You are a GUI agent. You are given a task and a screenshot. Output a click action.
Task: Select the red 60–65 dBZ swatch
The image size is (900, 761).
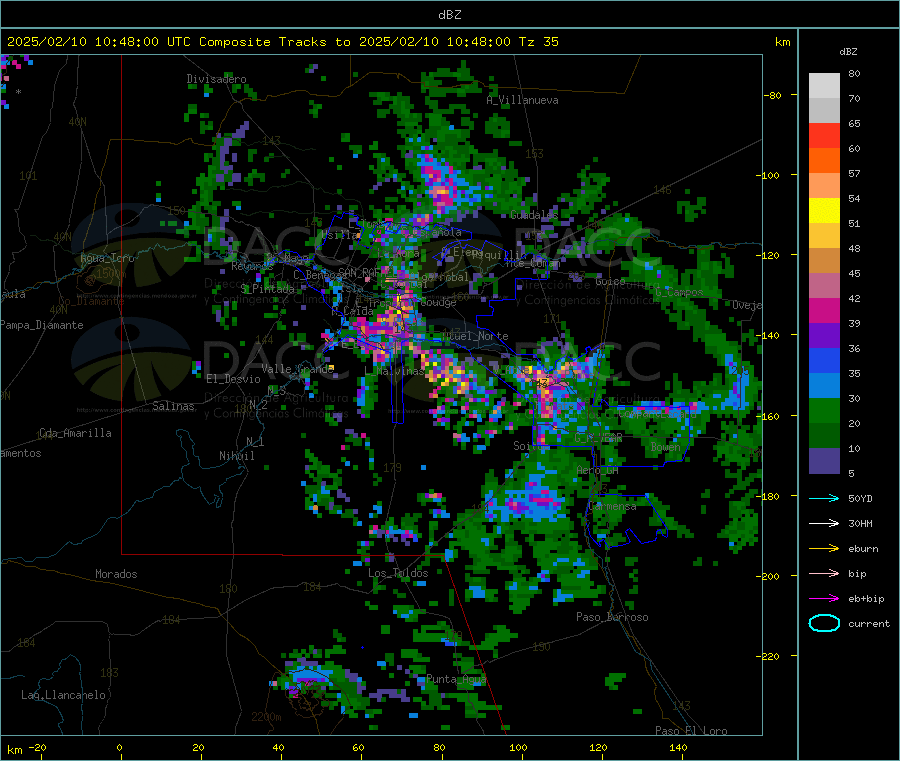(x=824, y=135)
